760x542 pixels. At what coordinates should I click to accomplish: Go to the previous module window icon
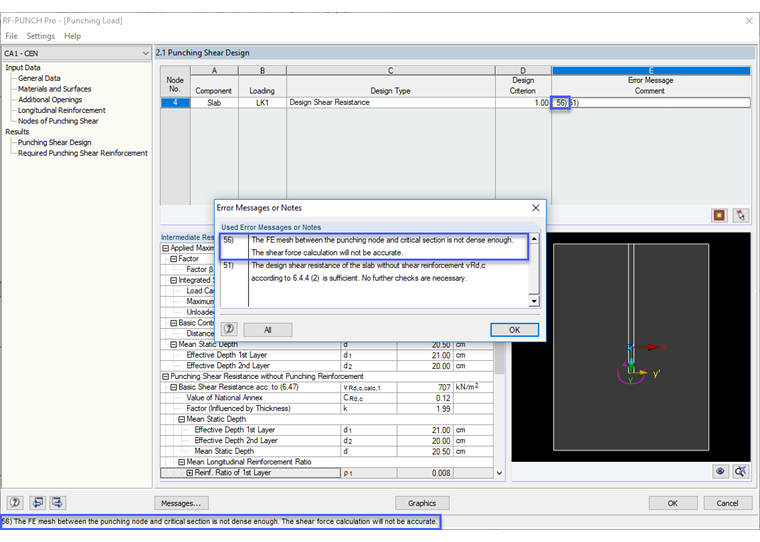click(x=38, y=502)
